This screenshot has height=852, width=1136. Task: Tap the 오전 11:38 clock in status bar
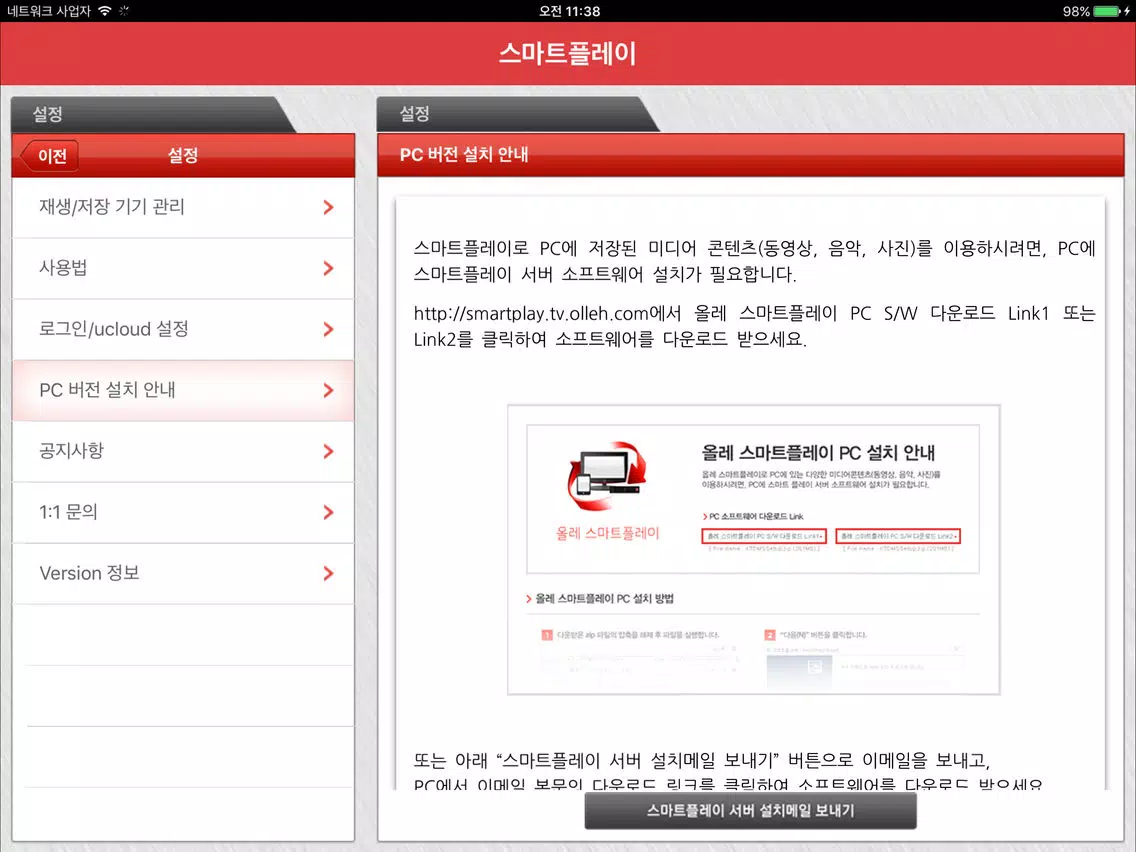(569, 11)
